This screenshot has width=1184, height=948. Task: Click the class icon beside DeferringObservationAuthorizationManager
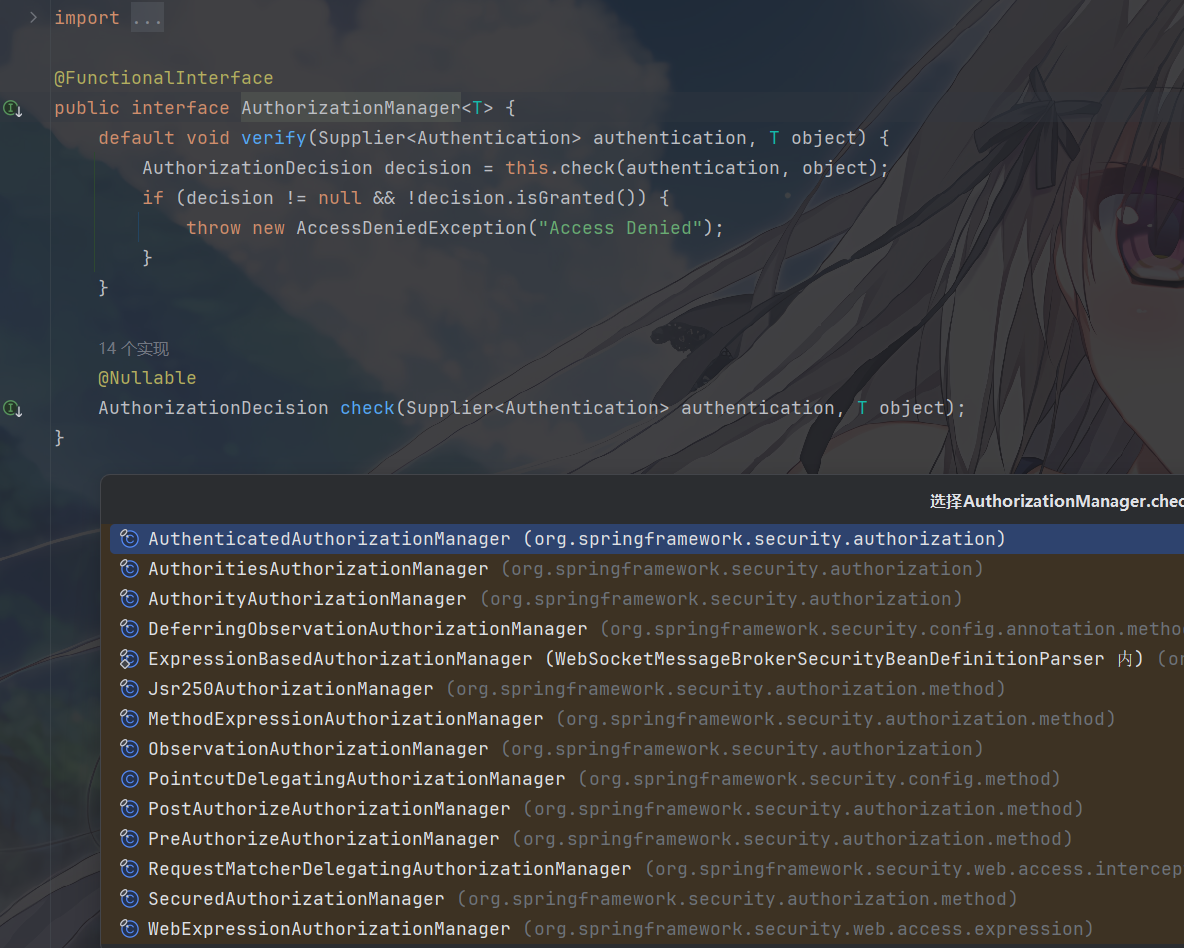pyautogui.click(x=129, y=629)
